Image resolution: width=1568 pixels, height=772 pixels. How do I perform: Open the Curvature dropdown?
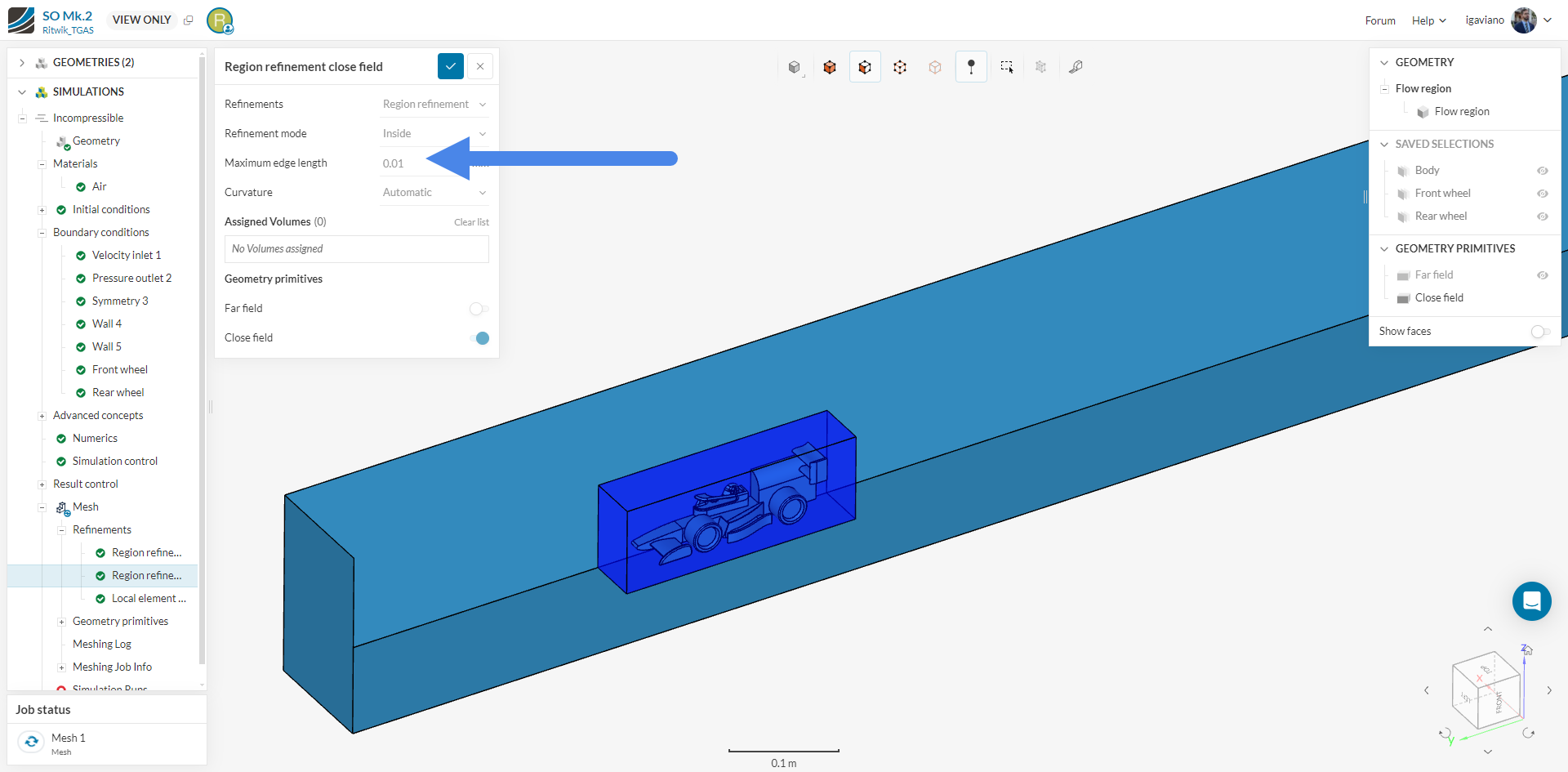434,193
